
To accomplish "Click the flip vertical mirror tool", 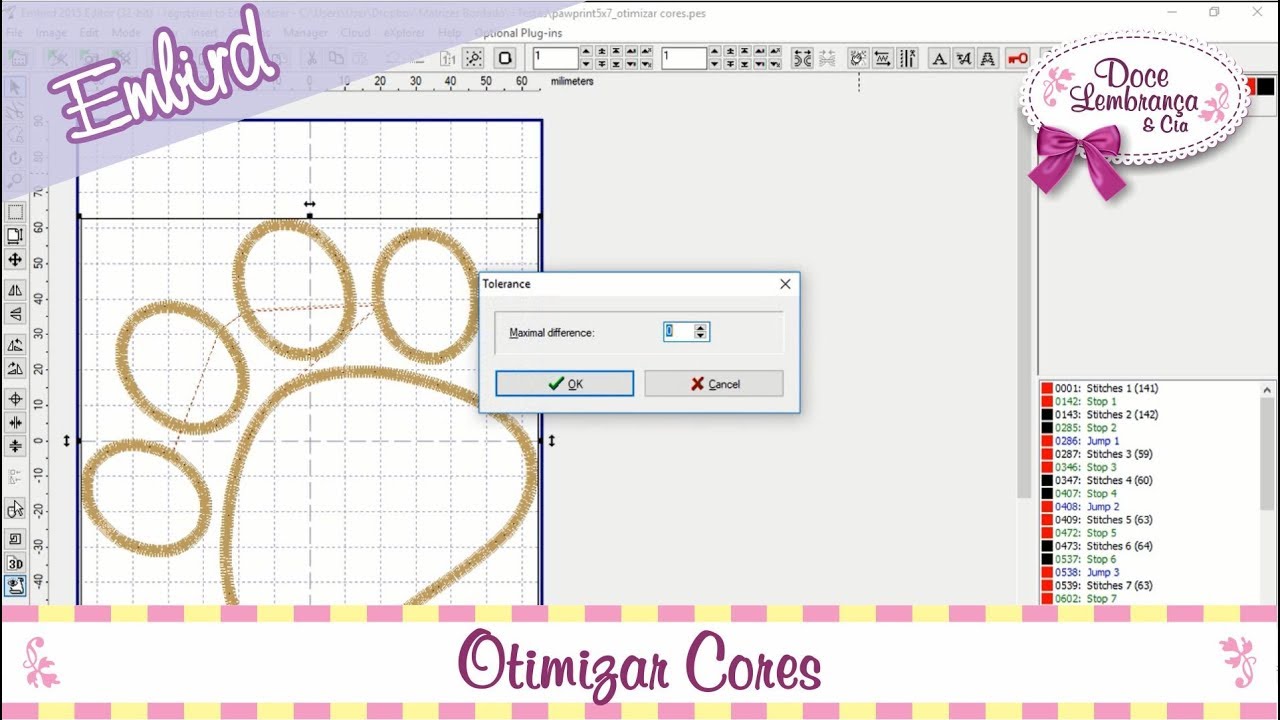I will pos(15,314).
